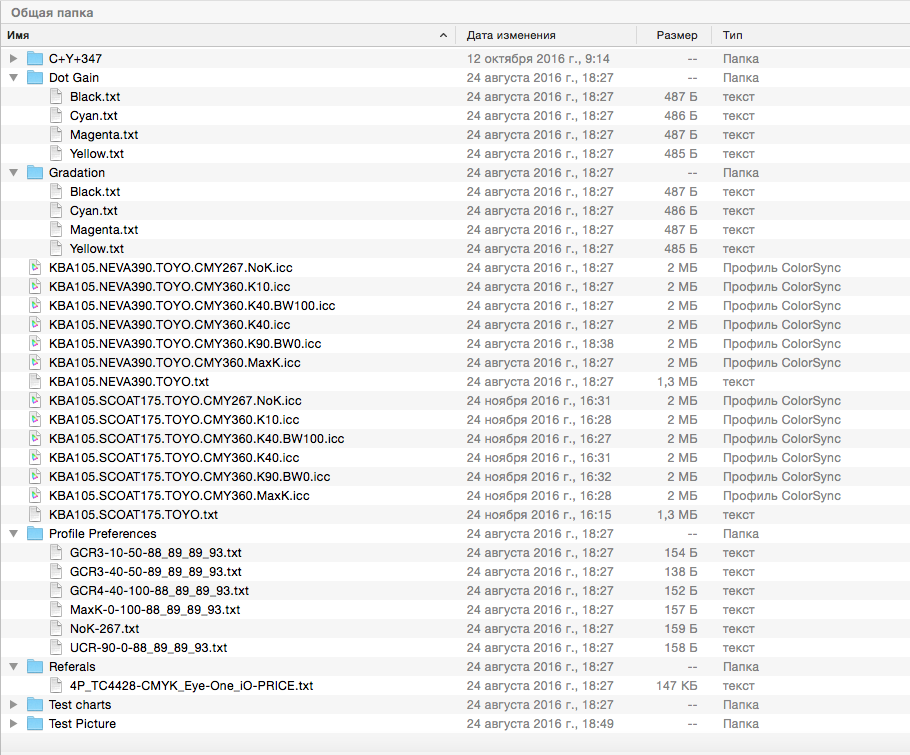This screenshot has height=755, width=910.
Task: Click document icon of GCR3-10-50-88_89_89_93.txt
Action: pos(56,553)
